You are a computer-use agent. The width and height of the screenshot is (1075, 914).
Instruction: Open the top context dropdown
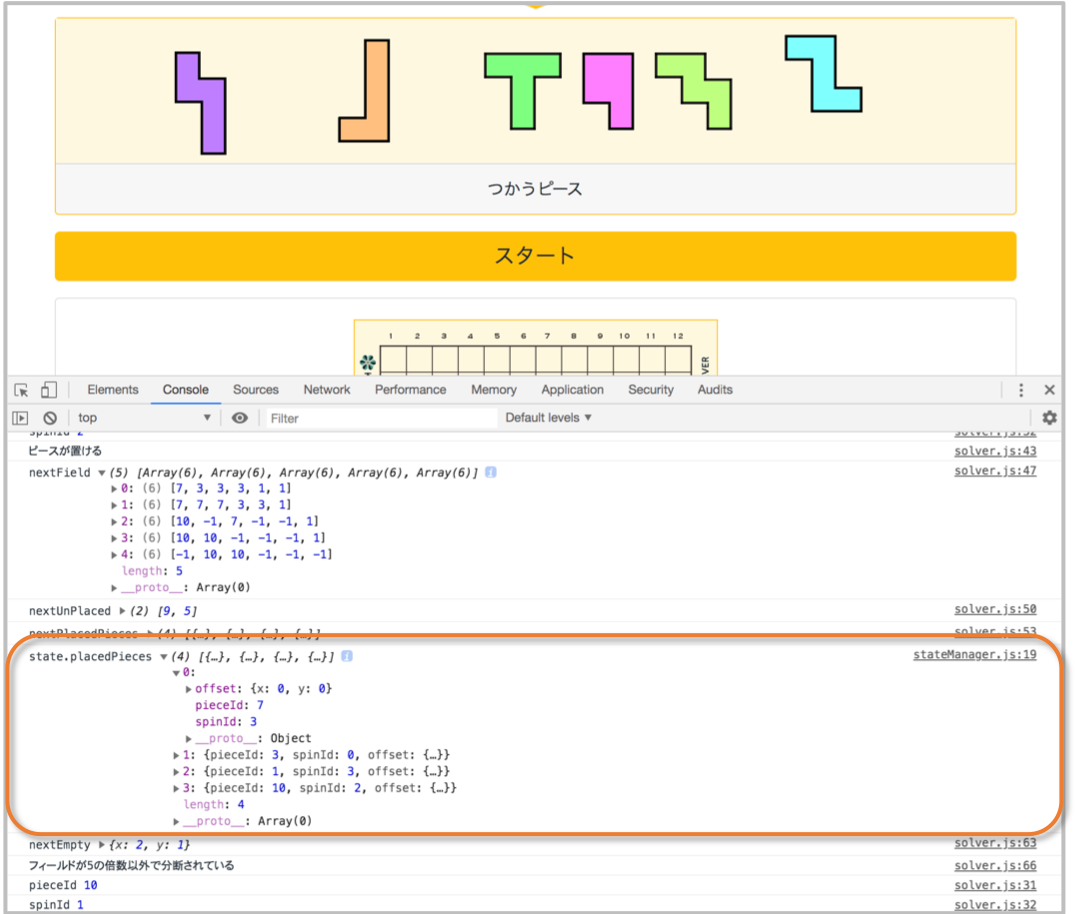pos(144,418)
